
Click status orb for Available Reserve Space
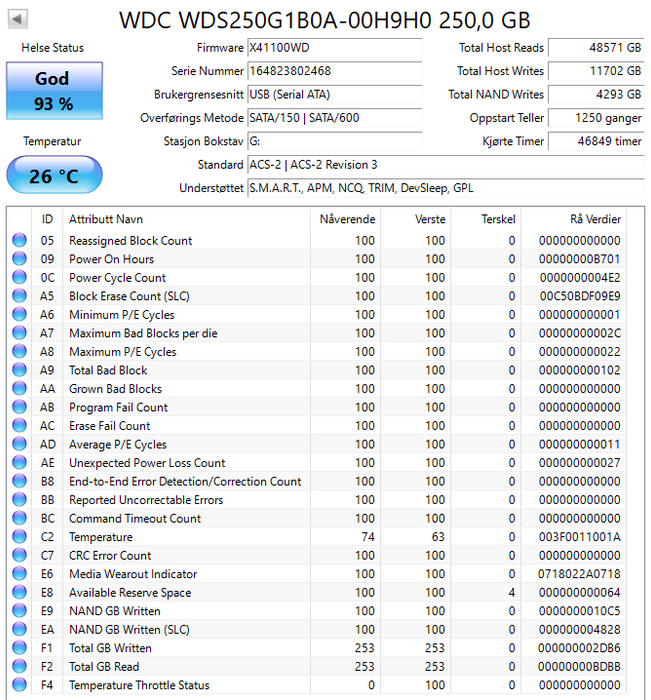(19, 593)
